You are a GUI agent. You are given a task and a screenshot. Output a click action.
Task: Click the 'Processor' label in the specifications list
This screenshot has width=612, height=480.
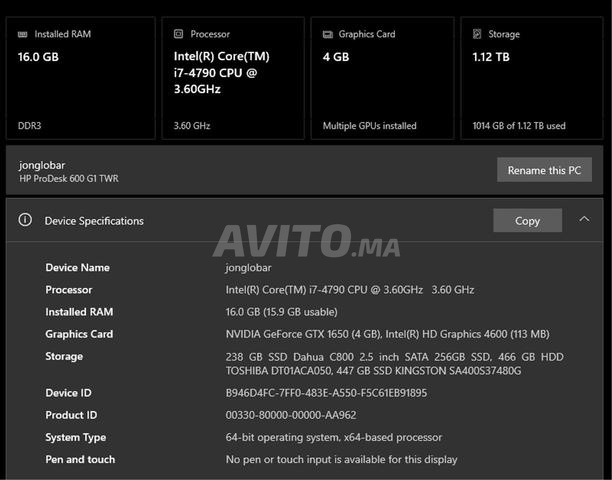point(69,290)
